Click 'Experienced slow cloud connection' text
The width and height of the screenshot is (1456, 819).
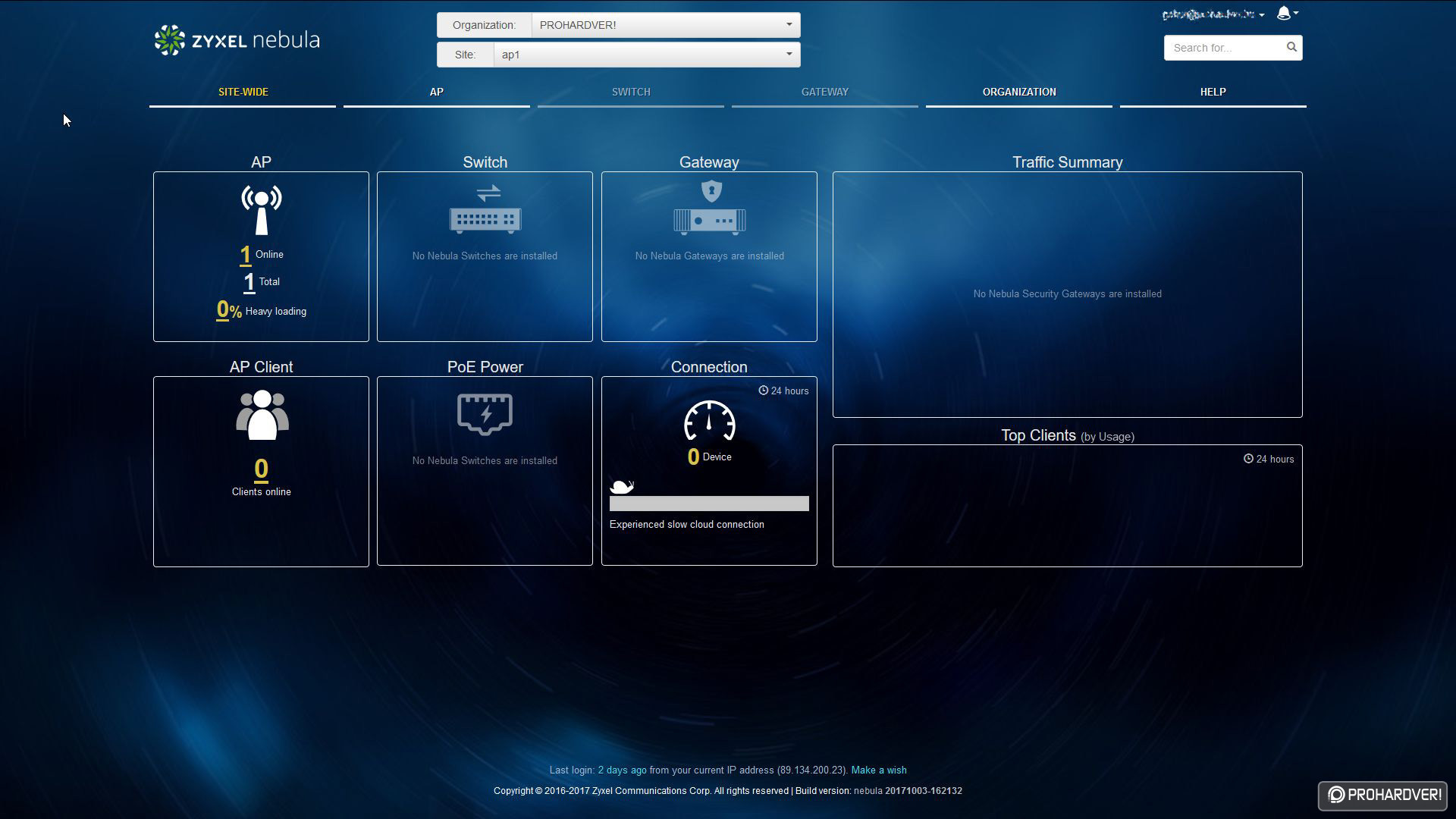(686, 524)
